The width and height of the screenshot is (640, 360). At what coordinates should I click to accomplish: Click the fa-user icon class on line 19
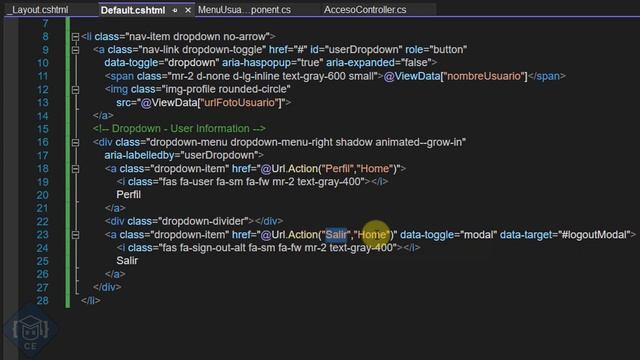coord(196,182)
